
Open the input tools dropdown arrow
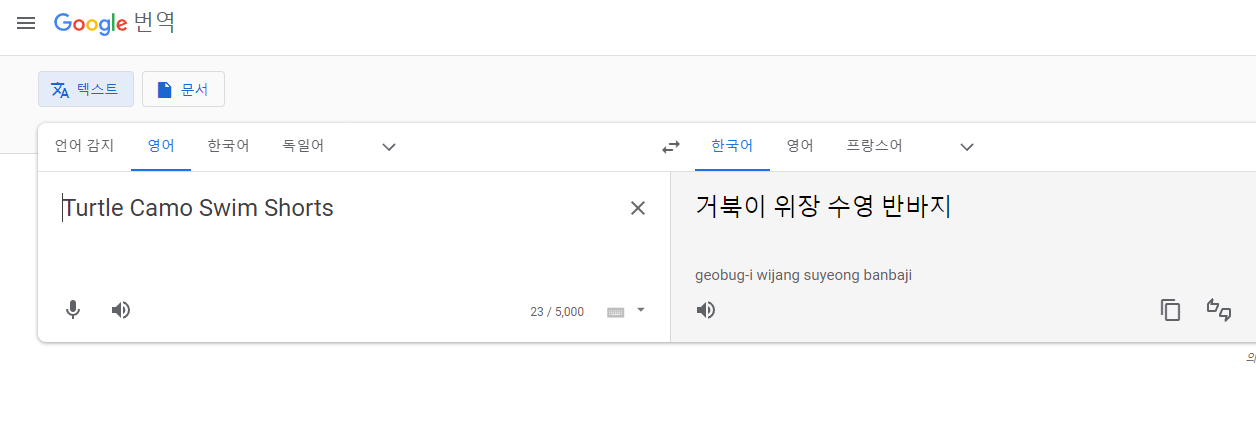(x=641, y=310)
